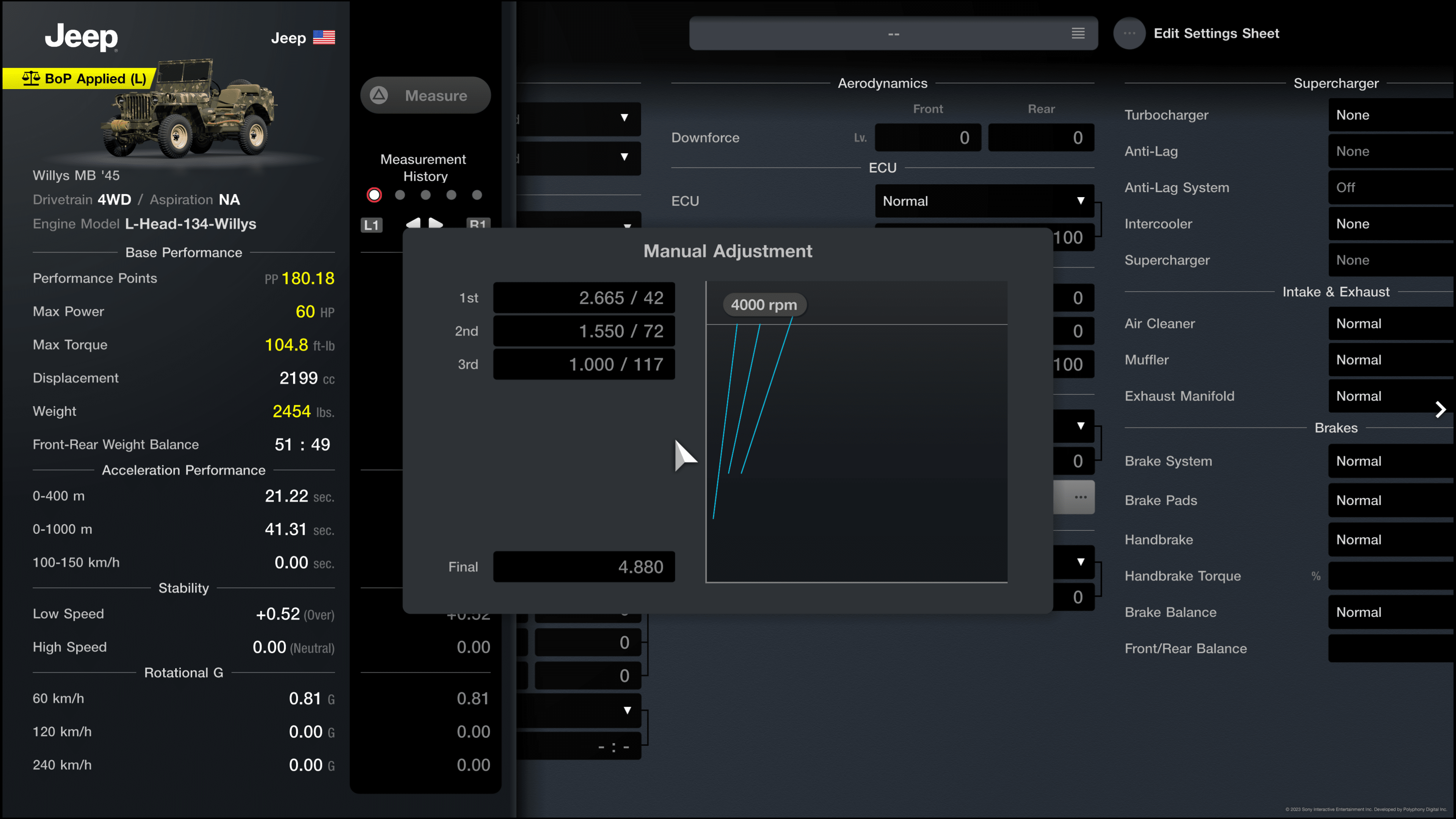This screenshot has width=1456, height=819.
Task: Select the first measurement history dot
Action: point(374,195)
